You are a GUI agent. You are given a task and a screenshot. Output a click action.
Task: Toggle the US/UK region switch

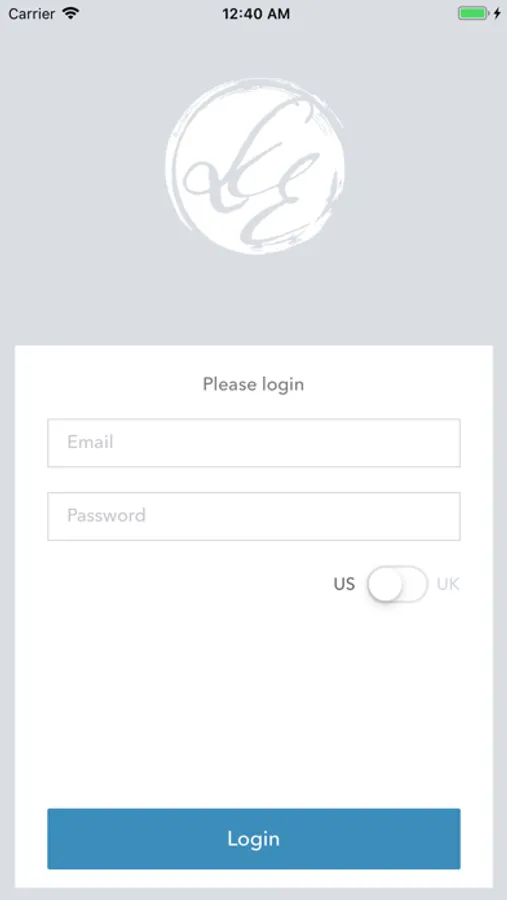point(397,584)
